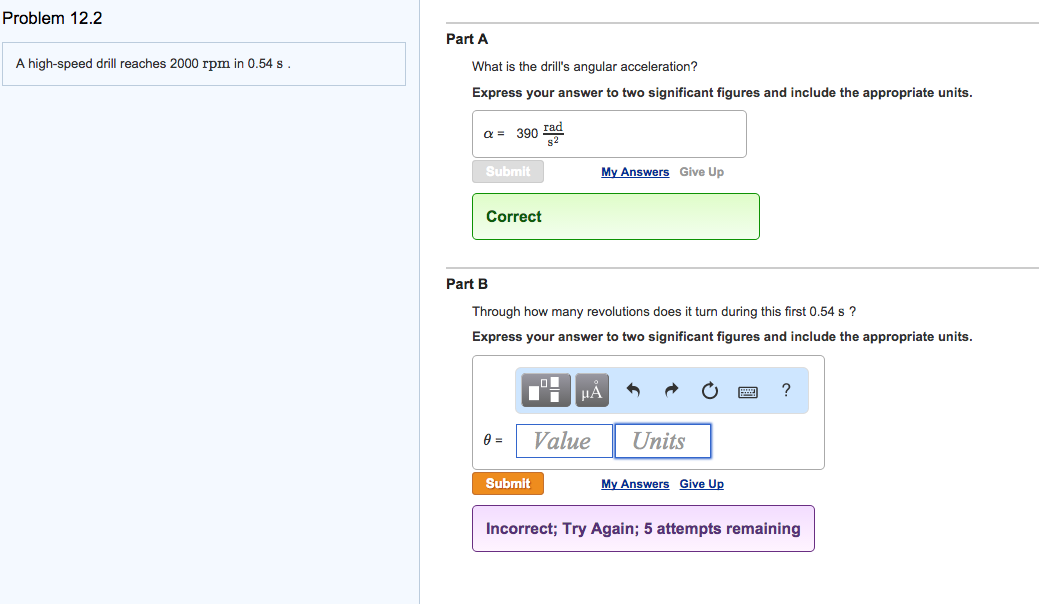Open the µÅ symbols palette
Image resolution: width=1039 pixels, height=604 pixels.
click(592, 390)
